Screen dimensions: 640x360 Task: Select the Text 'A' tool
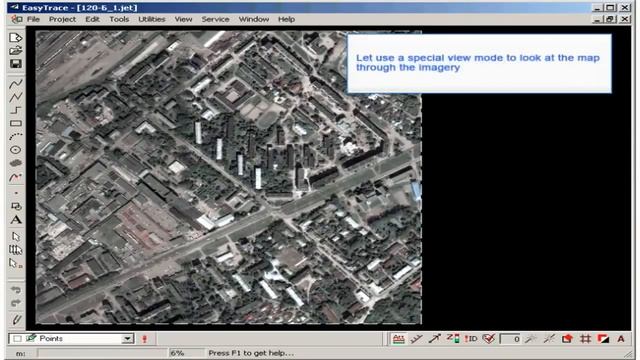(x=16, y=220)
